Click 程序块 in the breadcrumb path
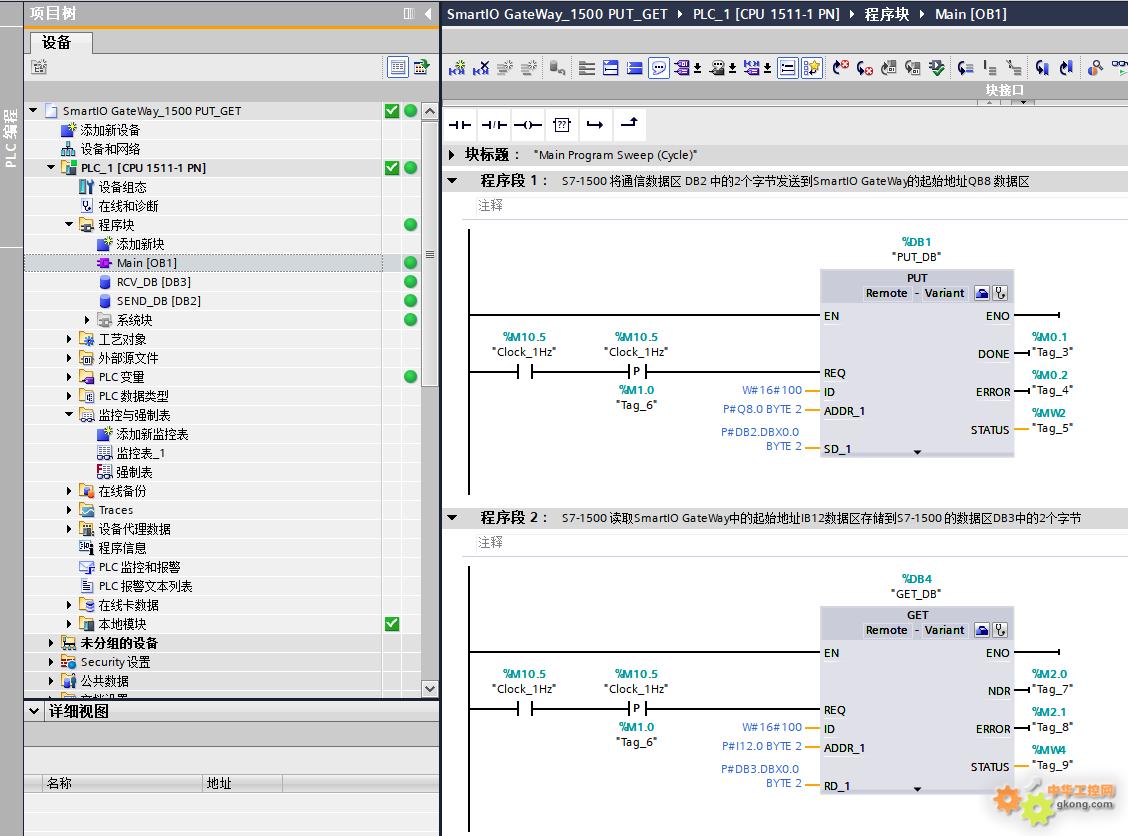Viewport: 1128px width, 836px height. pos(886,14)
